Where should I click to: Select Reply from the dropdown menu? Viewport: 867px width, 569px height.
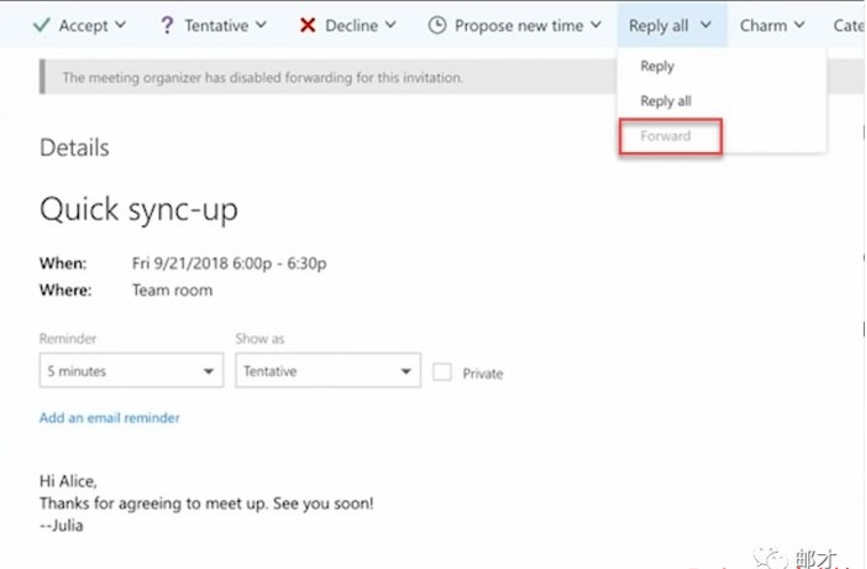pyautogui.click(x=657, y=66)
